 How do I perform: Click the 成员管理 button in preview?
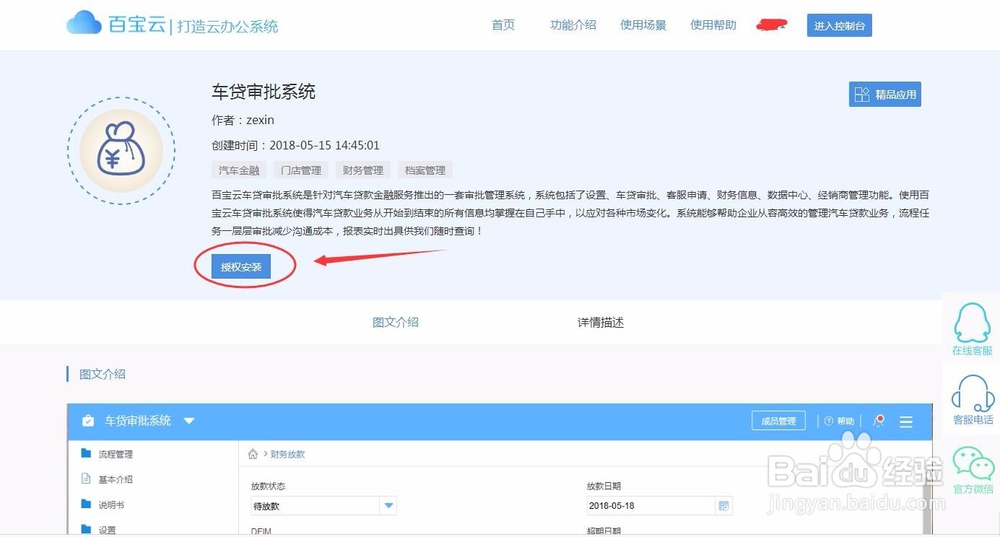[779, 421]
